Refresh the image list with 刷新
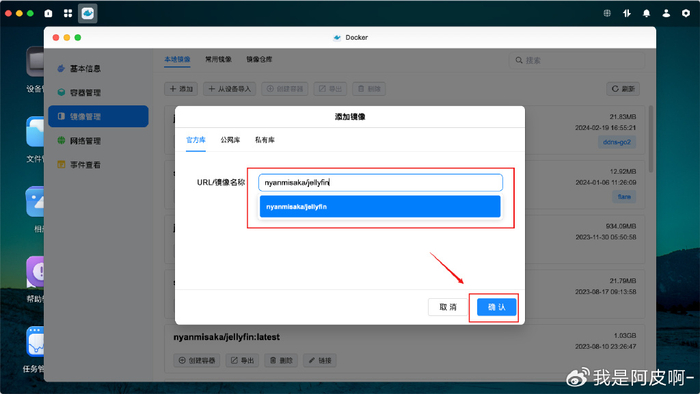700x394 pixels. pyautogui.click(x=623, y=89)
